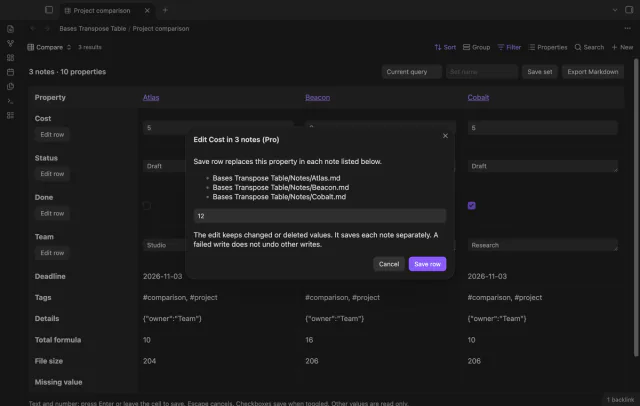Click Edit row under Cost

52,135
